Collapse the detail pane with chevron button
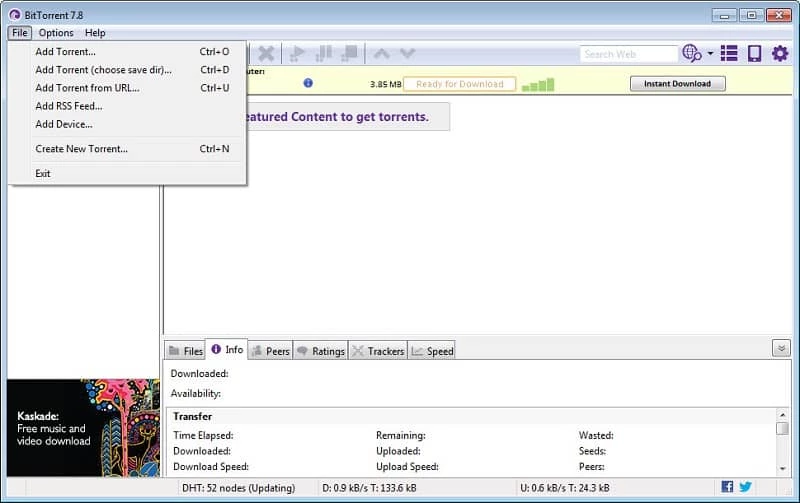The width and height of the screenshot is (800, 503). 781,348
